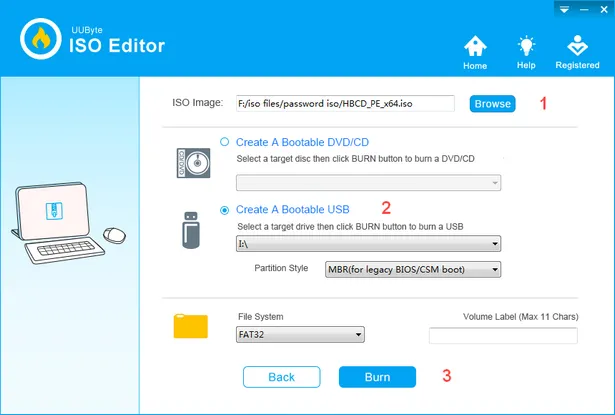Click the 'Select a target drive' USB hint text
Viewport: 615px width, 415px height.
(350, 227)
